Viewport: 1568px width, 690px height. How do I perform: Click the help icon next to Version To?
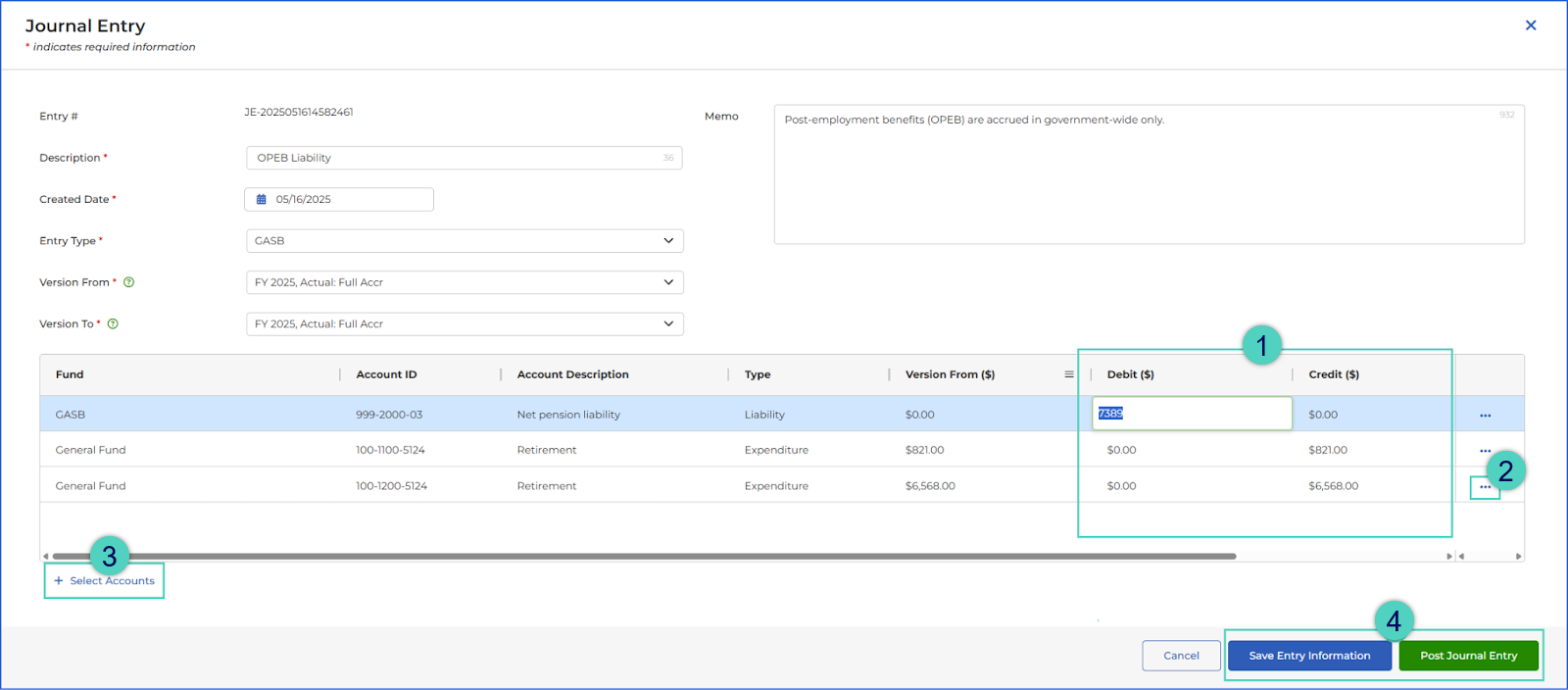pyautogui.click(x=113, y=323)
